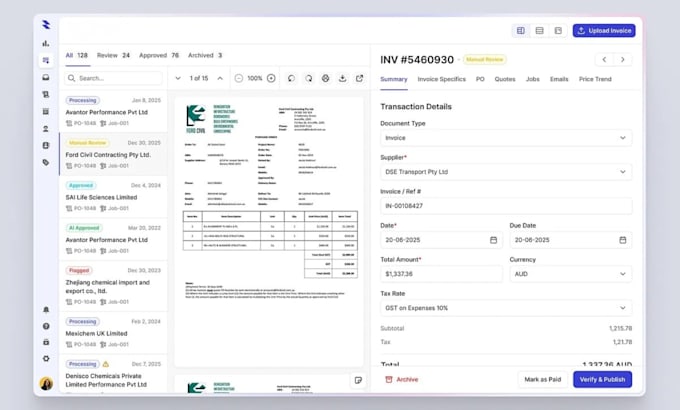Open the invoices list sidebar icon

[x=46, y=60]
